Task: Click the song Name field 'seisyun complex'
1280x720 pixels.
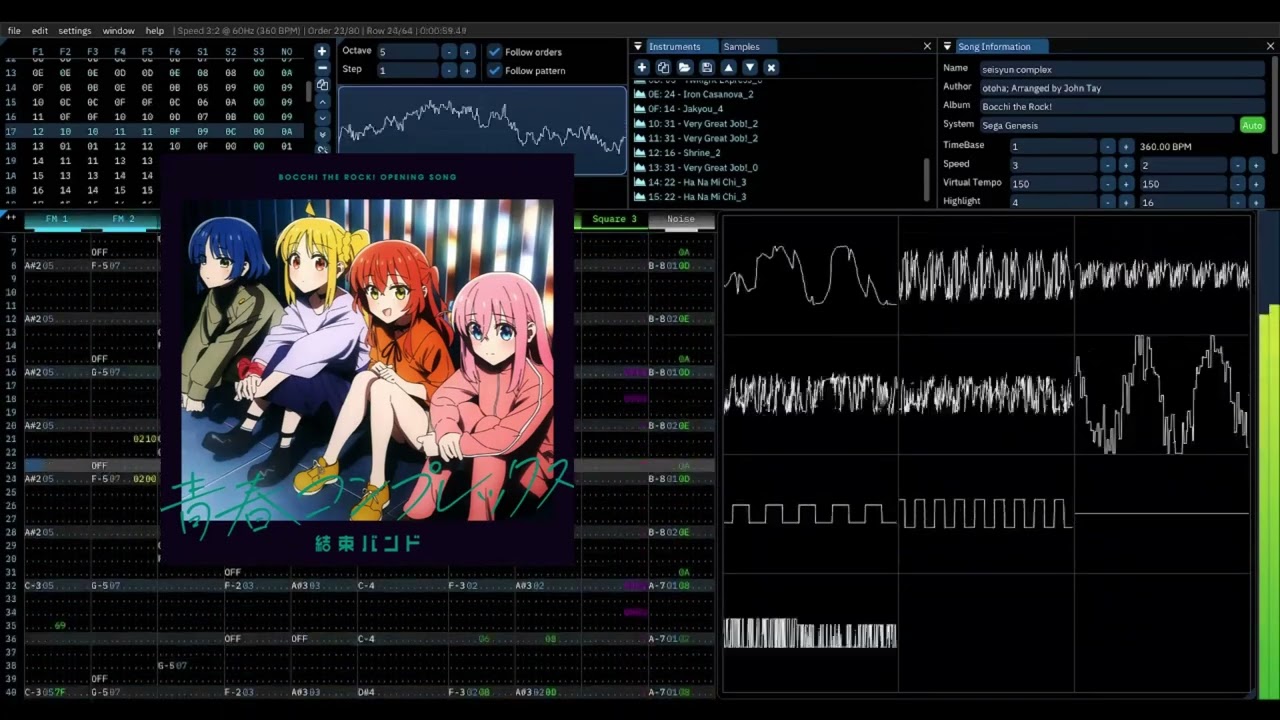Action: tap(1121, 69)
